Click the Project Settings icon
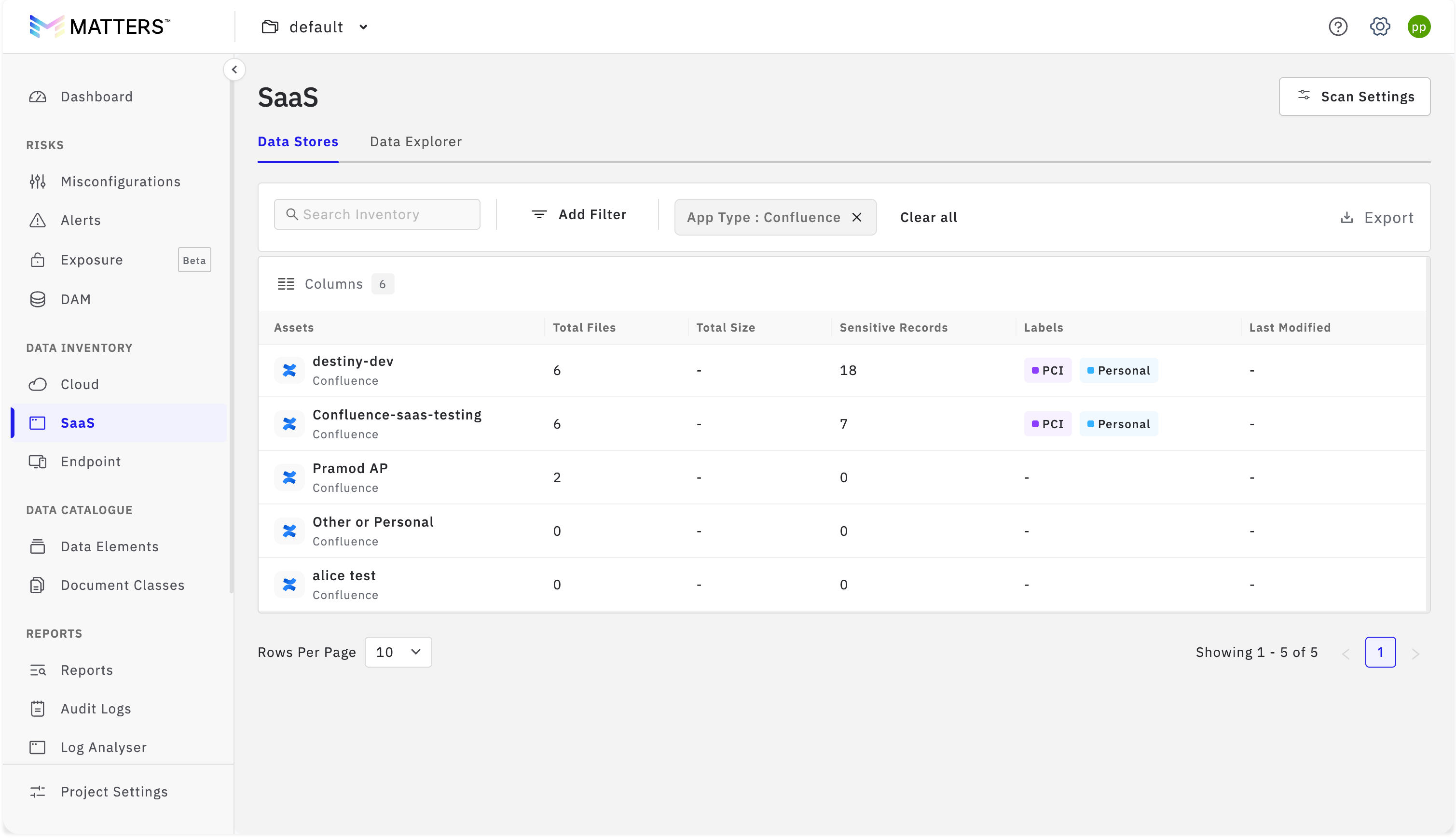 (37, 792)
